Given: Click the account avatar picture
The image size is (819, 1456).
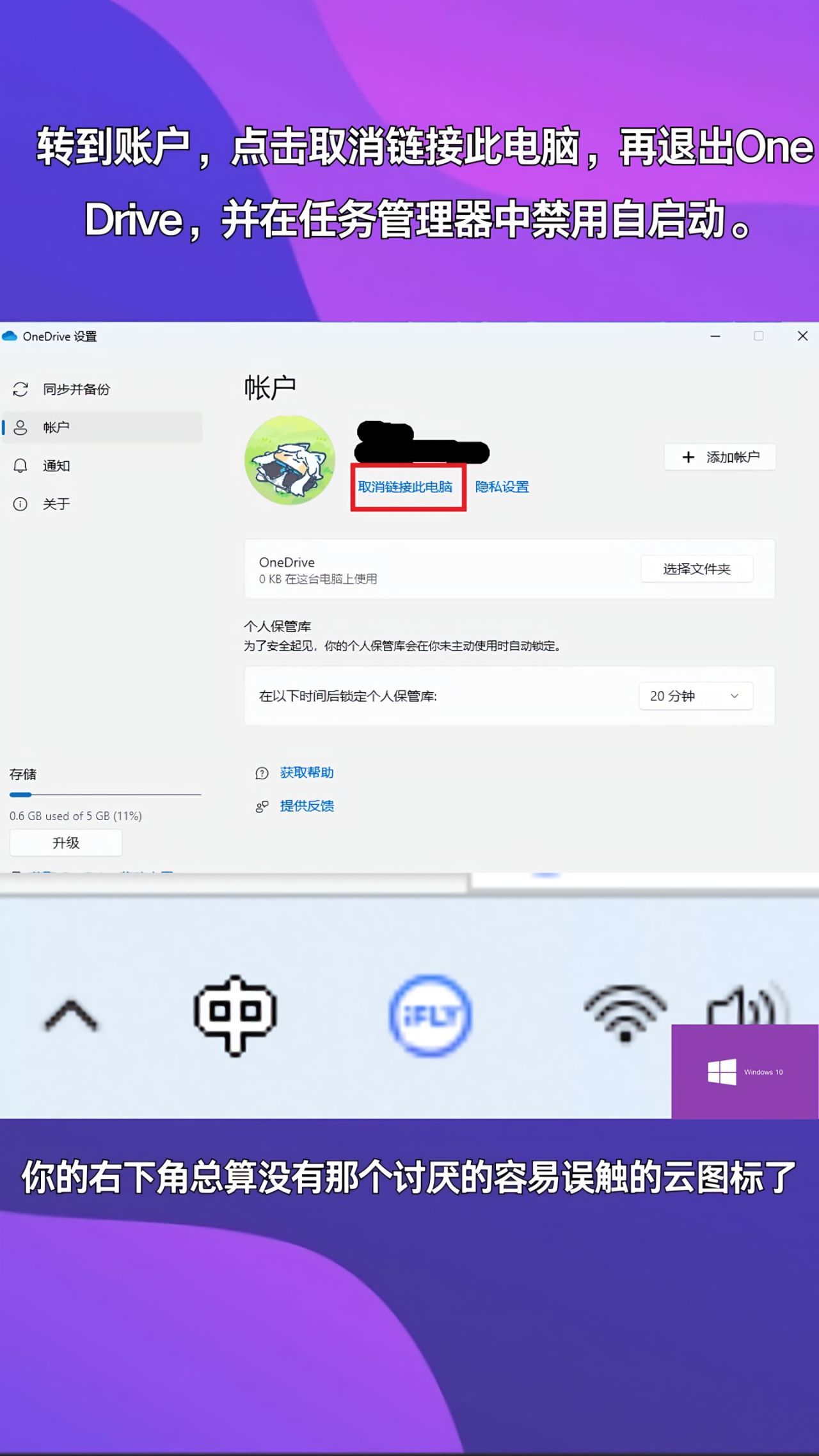Looking at the screenshot, I should (x=290, y=459).
